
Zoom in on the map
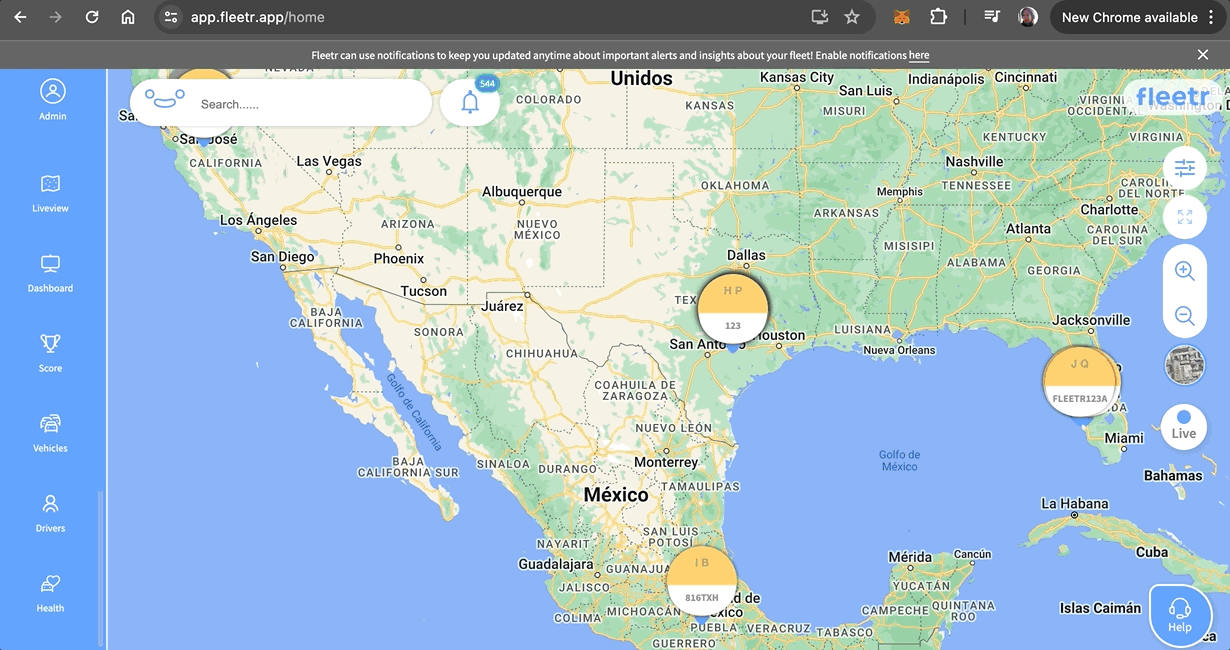click(1185, 271)
